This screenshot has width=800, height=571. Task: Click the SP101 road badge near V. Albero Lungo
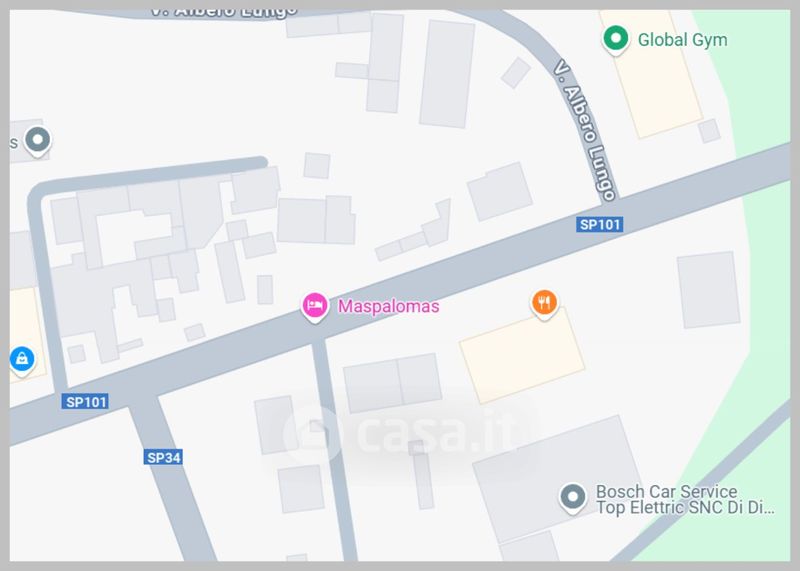click(599, 225)
